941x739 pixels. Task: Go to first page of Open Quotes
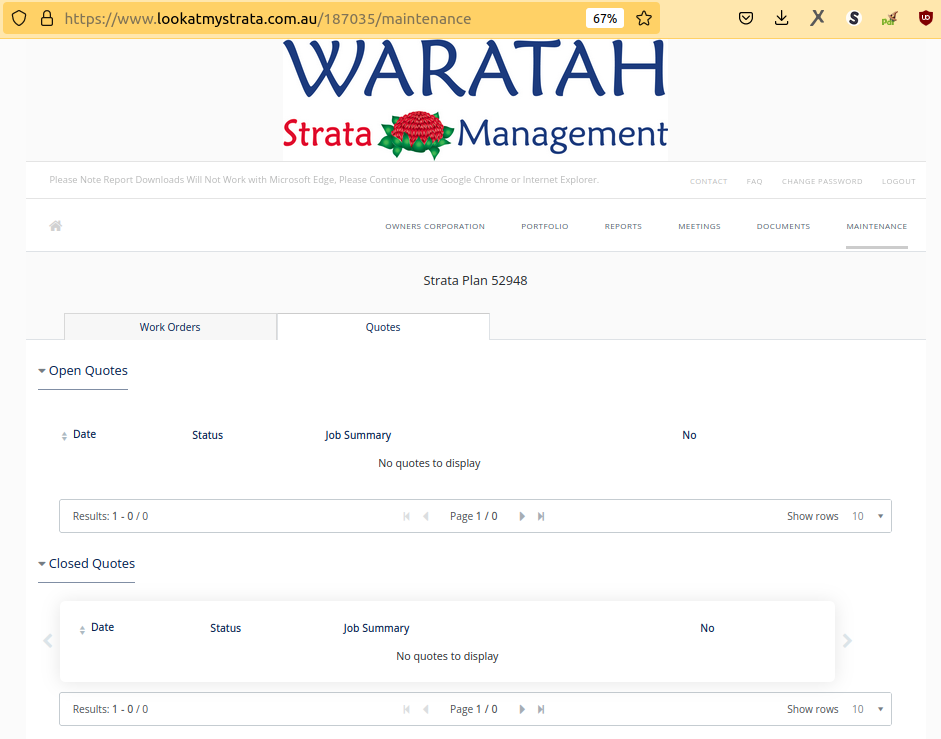coord(406,516)
